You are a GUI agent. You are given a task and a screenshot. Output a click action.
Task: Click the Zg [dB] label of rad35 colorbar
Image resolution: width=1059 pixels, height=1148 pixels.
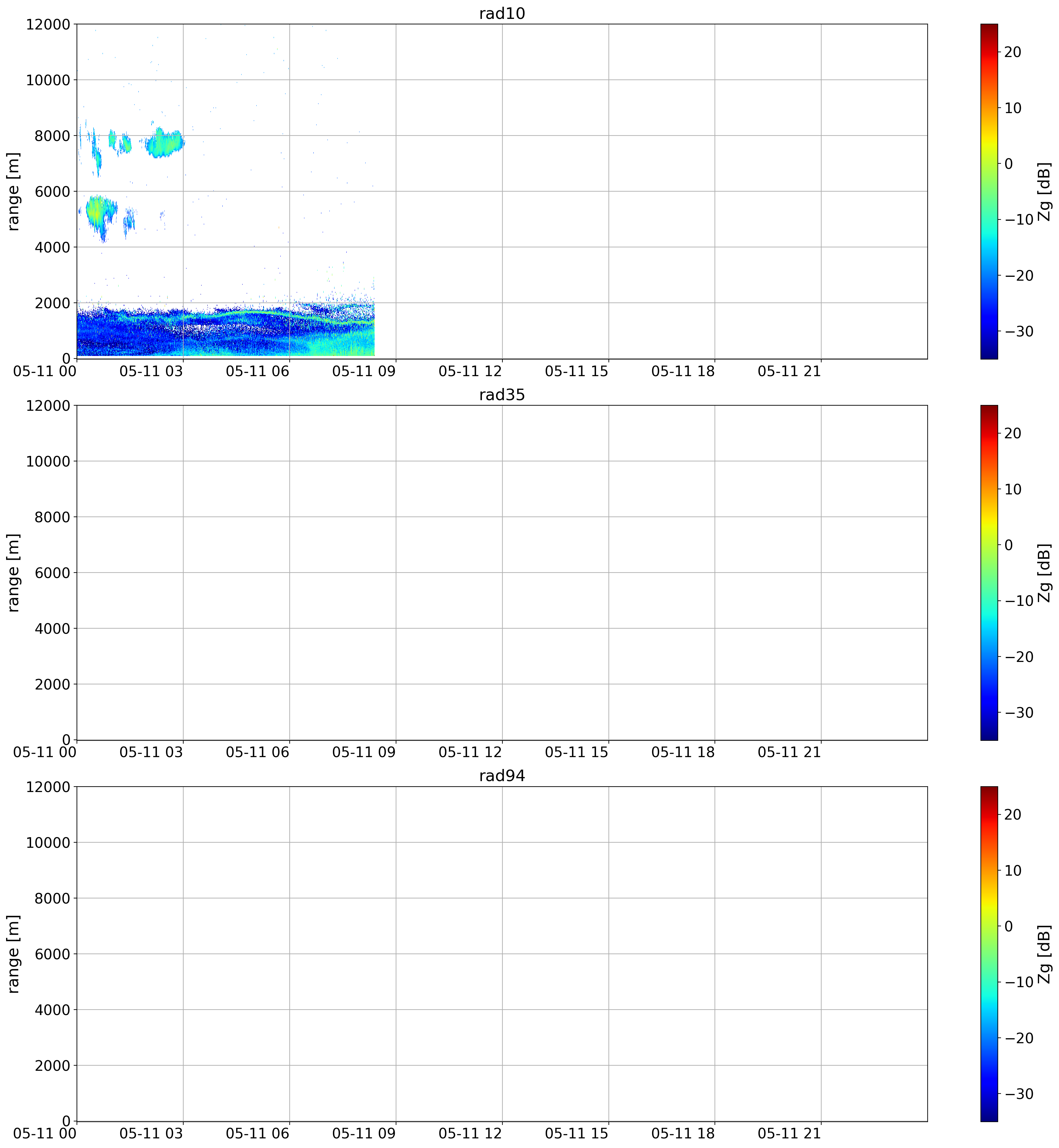coord(1045,573)
